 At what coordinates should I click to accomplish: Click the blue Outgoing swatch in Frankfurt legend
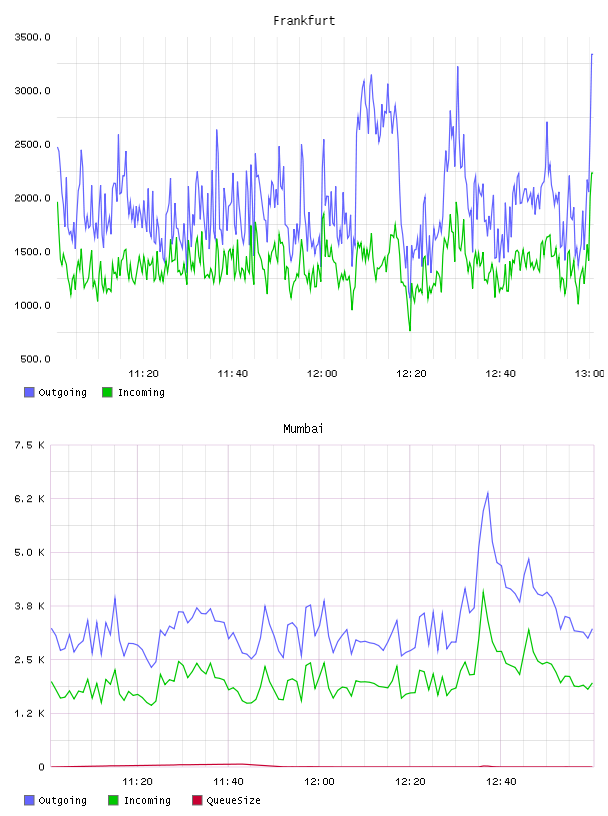pyautogui.click(x=29, y=392)
